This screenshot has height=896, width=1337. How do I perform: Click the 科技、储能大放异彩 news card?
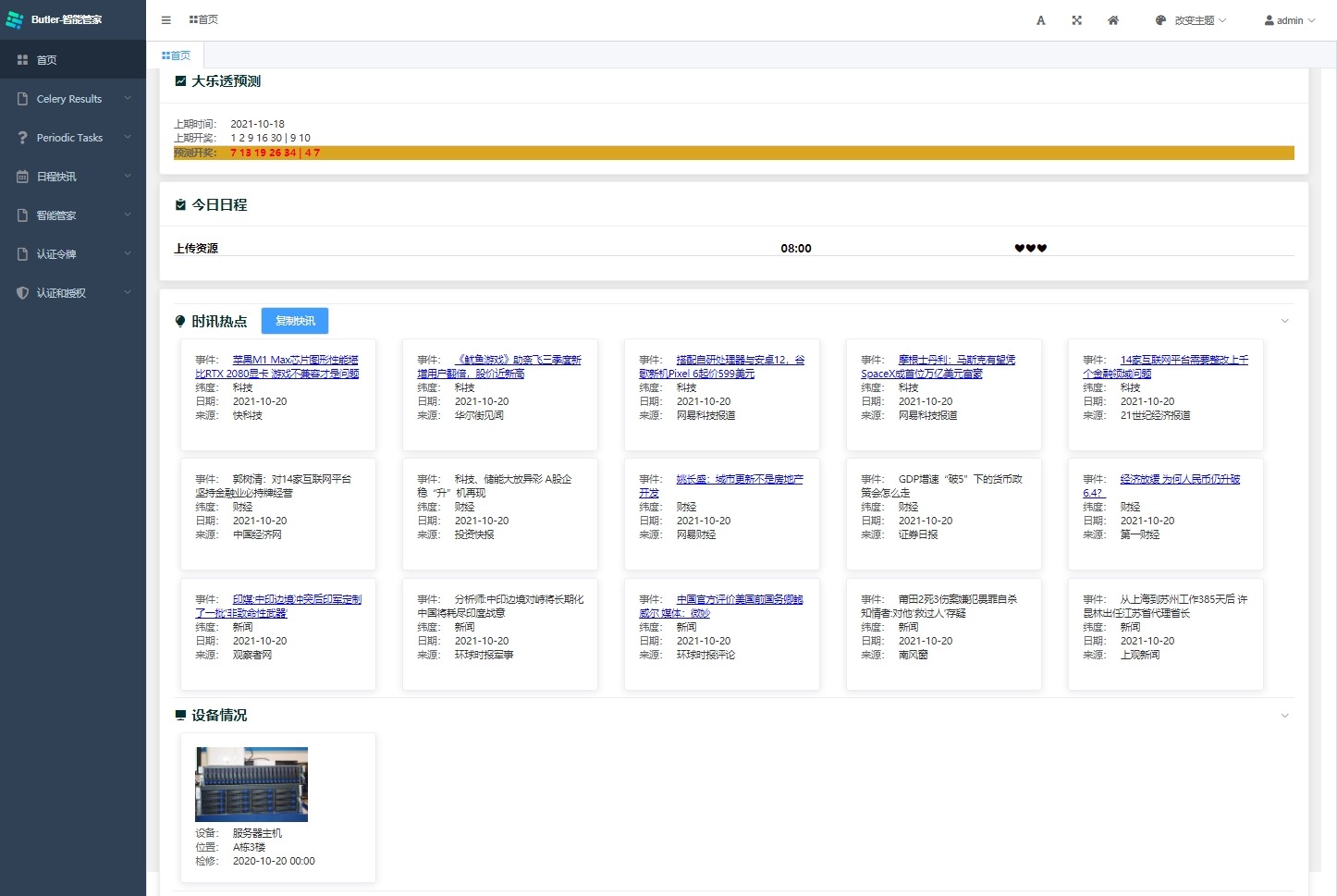(x=500, y=514)
